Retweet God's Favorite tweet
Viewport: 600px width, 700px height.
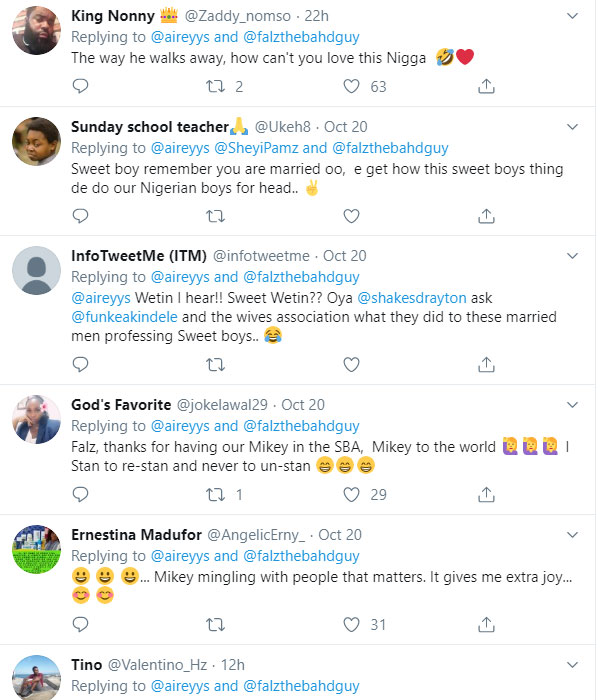(x=215, y=494)
